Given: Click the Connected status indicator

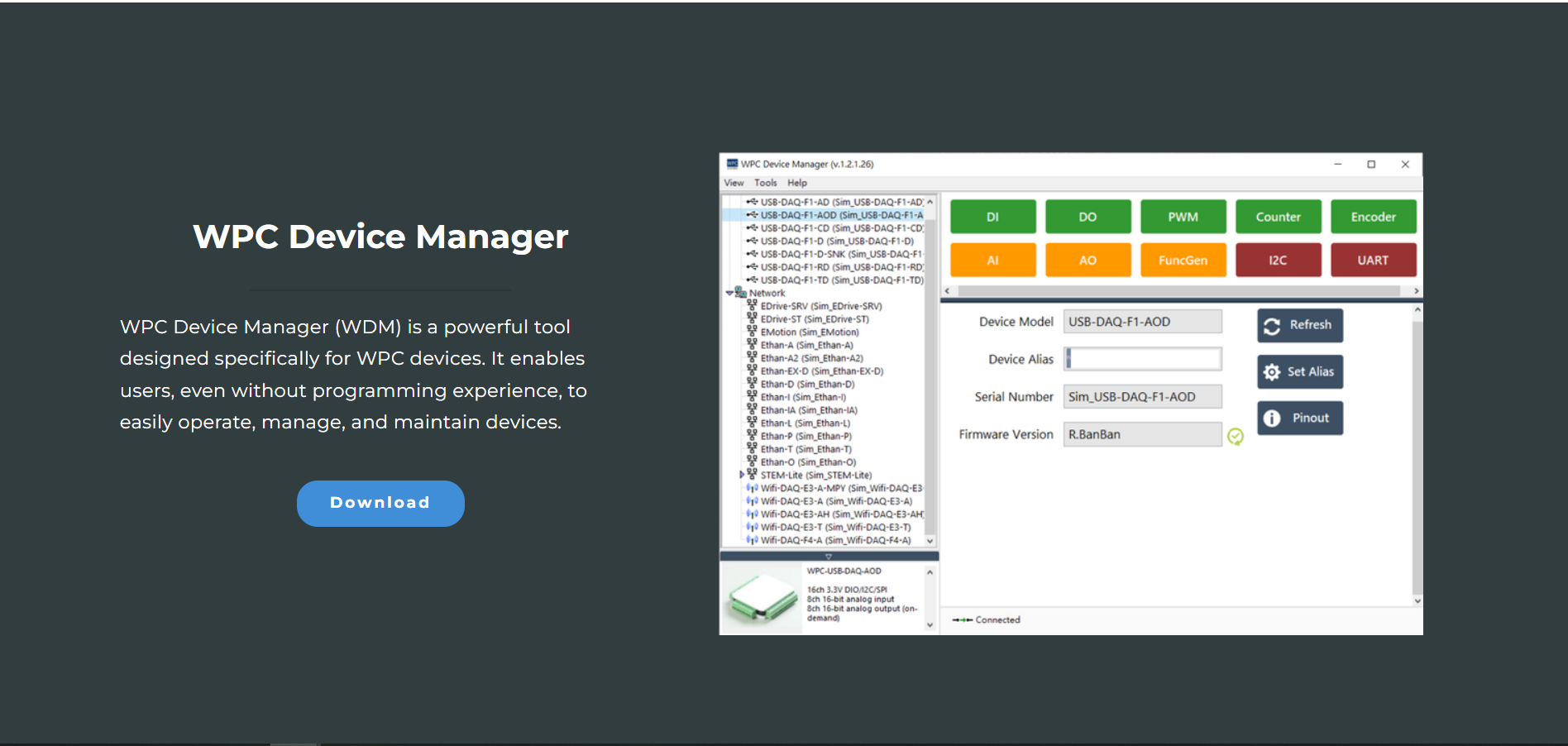Looking at the screenshot, I should (984, 619).
